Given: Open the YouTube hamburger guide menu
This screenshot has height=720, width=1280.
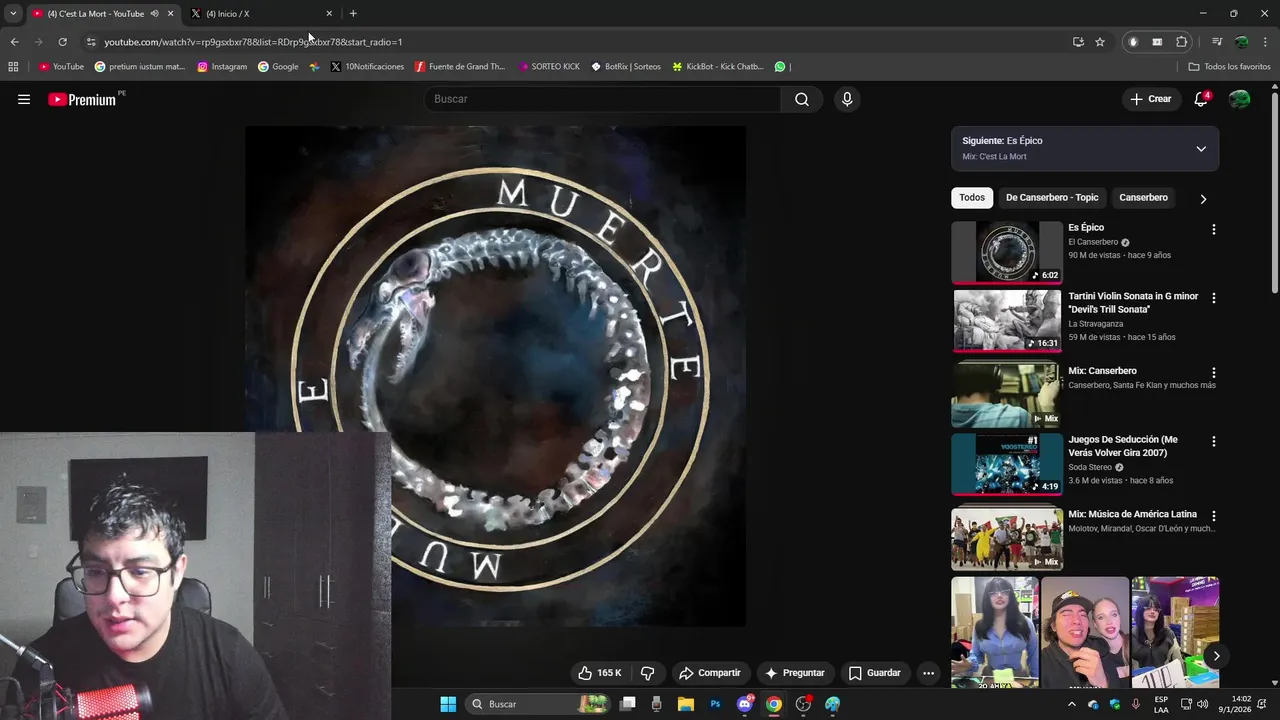Looking at the screenshot, I should click(x=24, y=99).
